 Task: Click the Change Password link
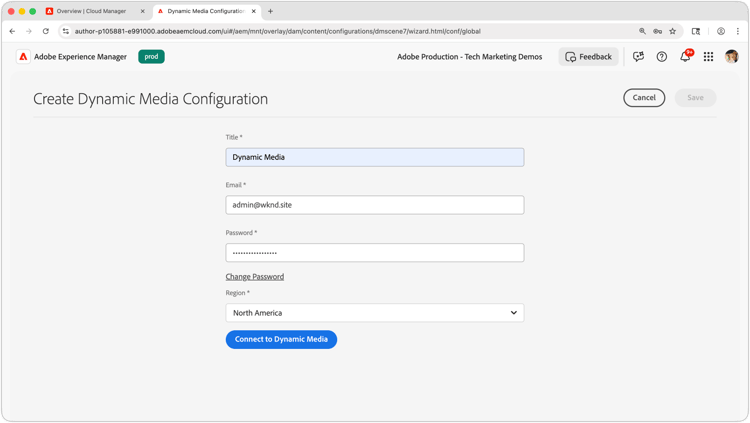point(254,277)
